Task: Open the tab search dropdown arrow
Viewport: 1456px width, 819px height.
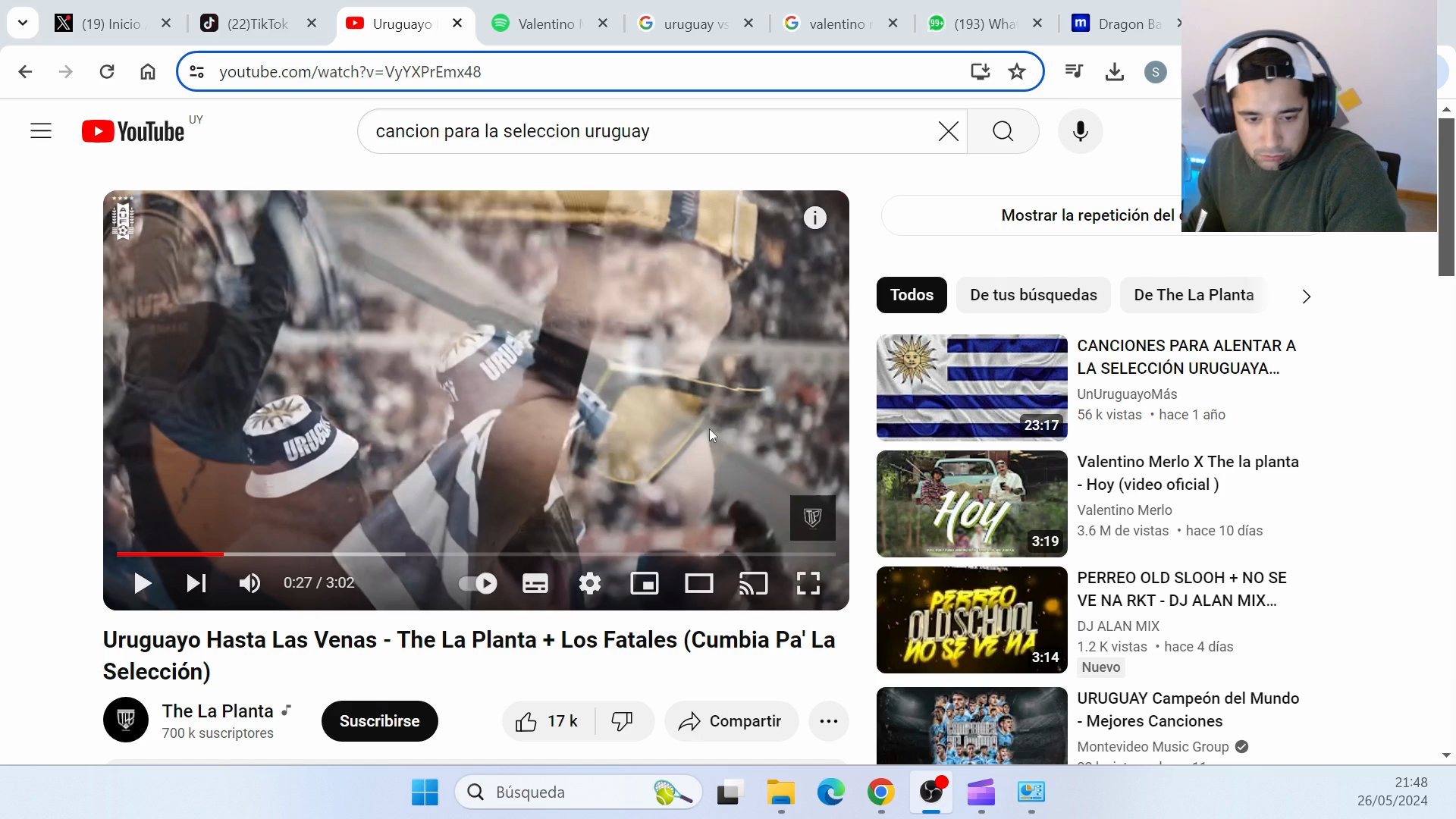Action: [23, 23]
